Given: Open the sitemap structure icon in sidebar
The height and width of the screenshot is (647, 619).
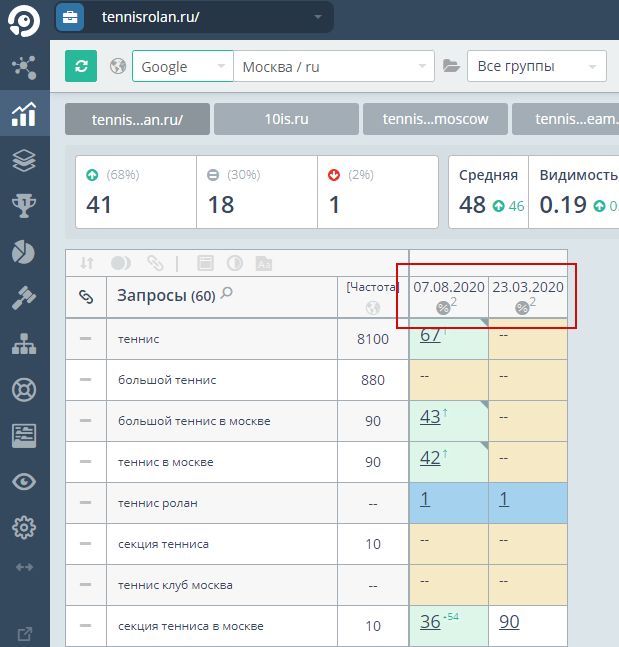Looking at the screenshot, I should pos(24,344).
